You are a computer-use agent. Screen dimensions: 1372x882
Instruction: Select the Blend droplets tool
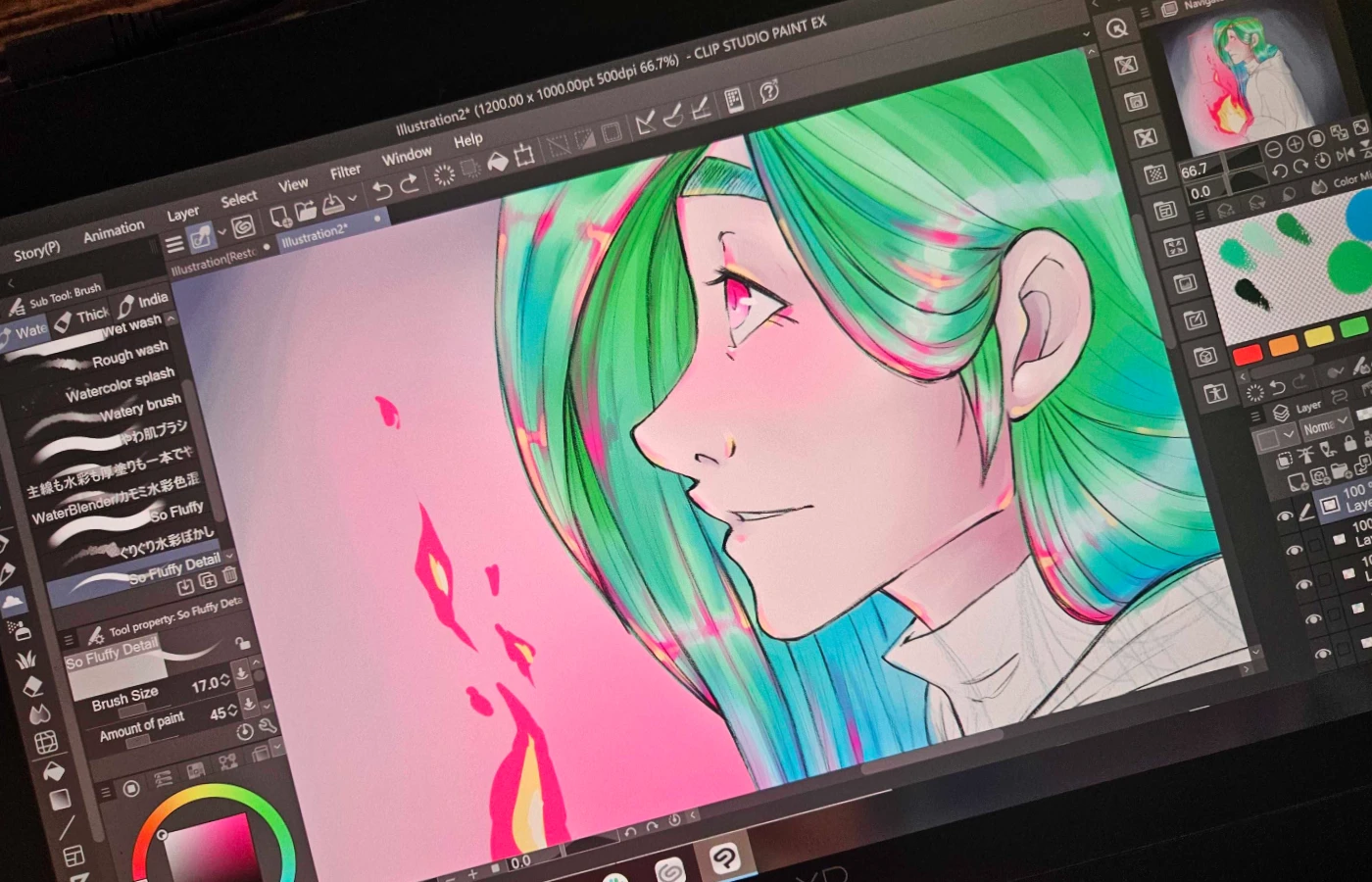tap(39, 713)
